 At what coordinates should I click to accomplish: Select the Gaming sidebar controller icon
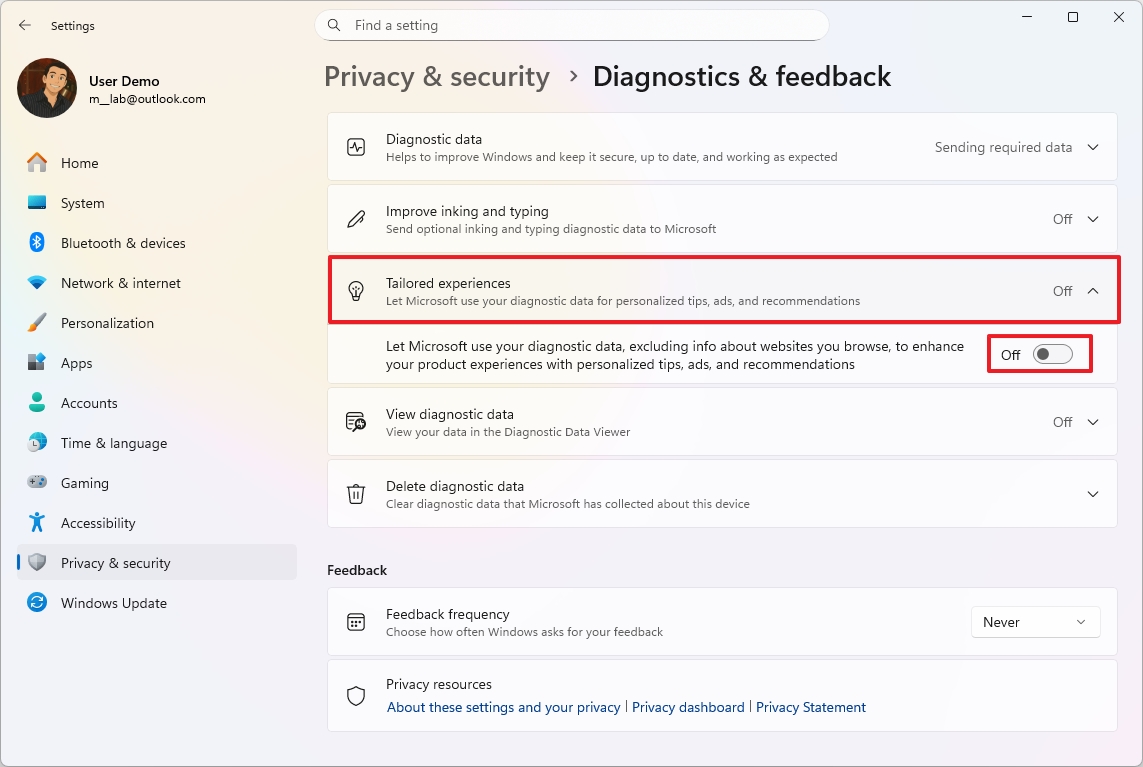(36, 482)
